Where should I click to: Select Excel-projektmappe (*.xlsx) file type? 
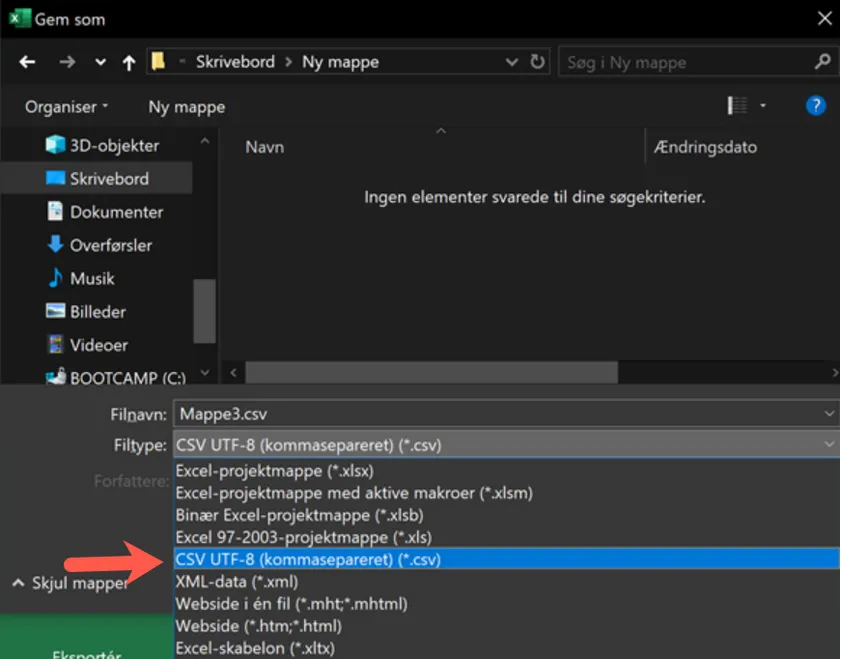pyautogui.click(x=273, y=470)
